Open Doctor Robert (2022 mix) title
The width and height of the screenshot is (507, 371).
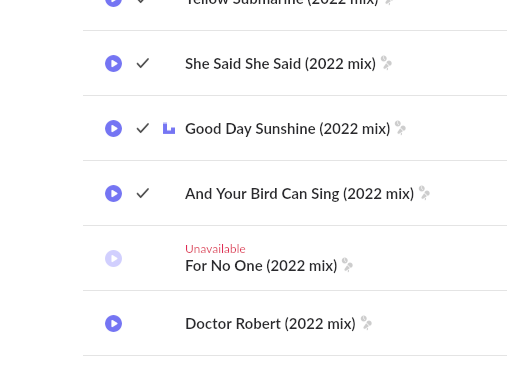270,324
